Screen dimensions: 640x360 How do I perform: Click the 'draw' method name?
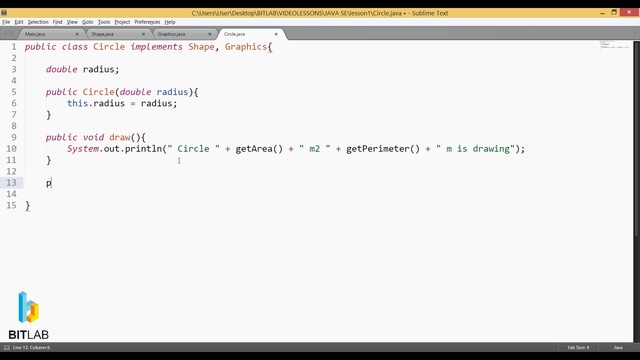tap(120, 138)
